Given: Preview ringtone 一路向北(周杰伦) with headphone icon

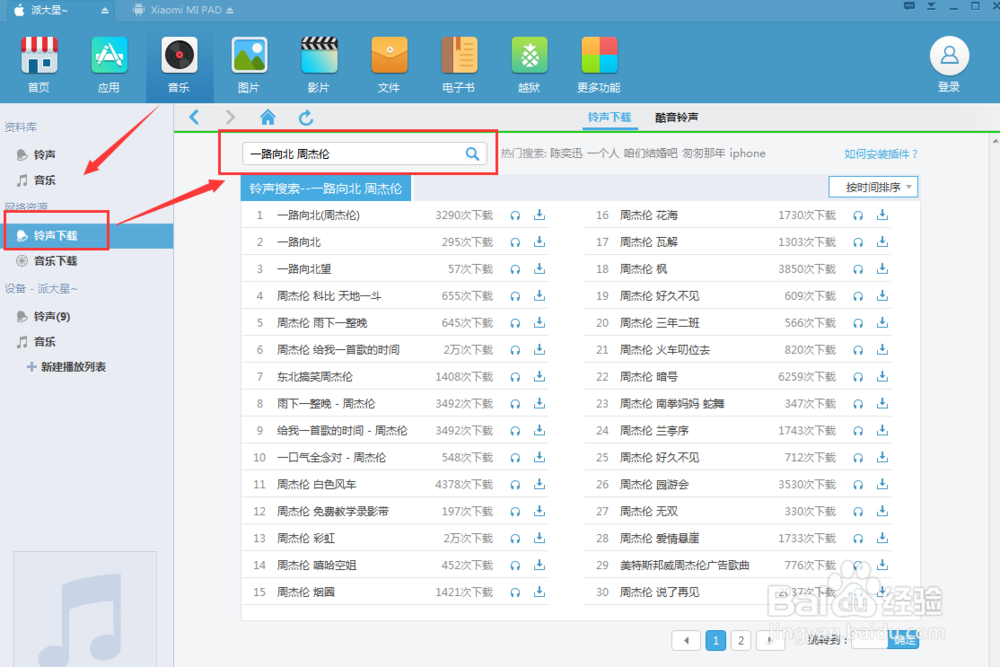Looking at the screenshot, I should (x=515, y=216).
